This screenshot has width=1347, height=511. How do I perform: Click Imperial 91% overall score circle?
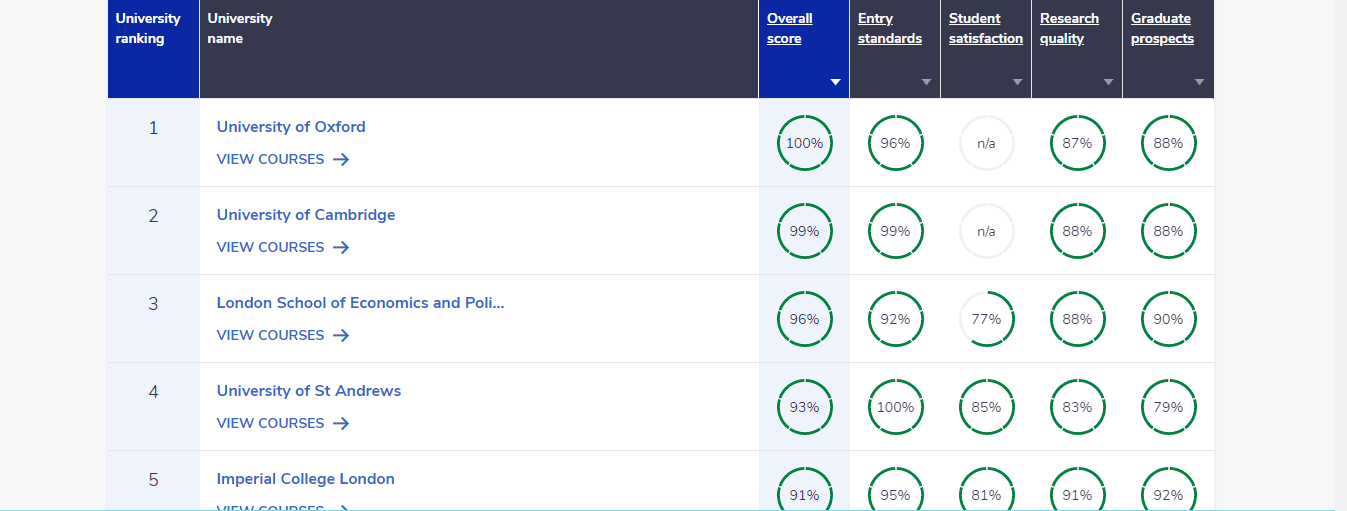804,489
